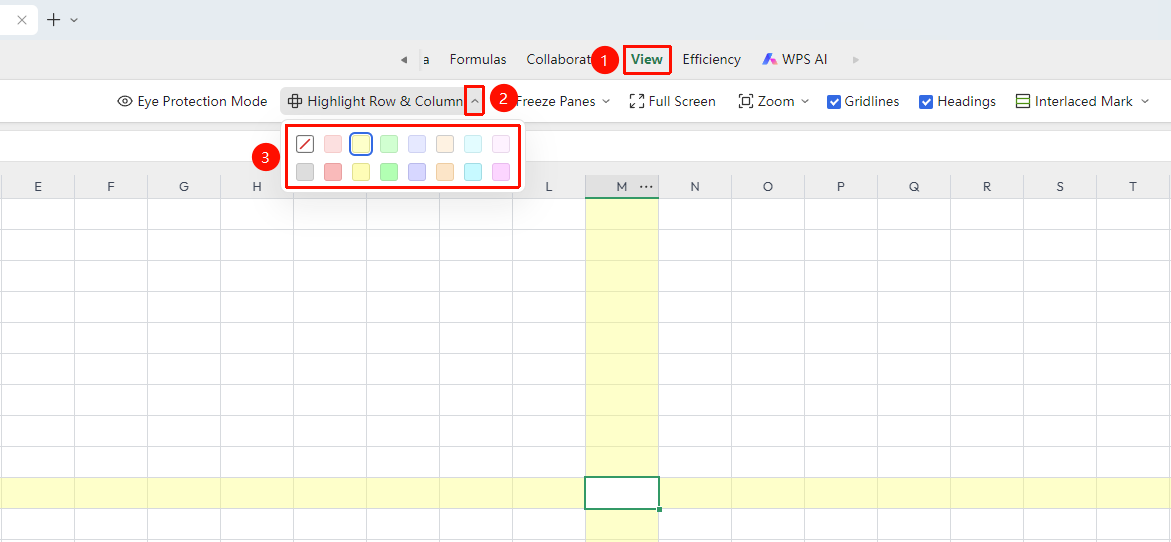The height and width of the screenshot is (542, 1171).
Task: Open the Efficiency tab
Action: pos(712,60)
